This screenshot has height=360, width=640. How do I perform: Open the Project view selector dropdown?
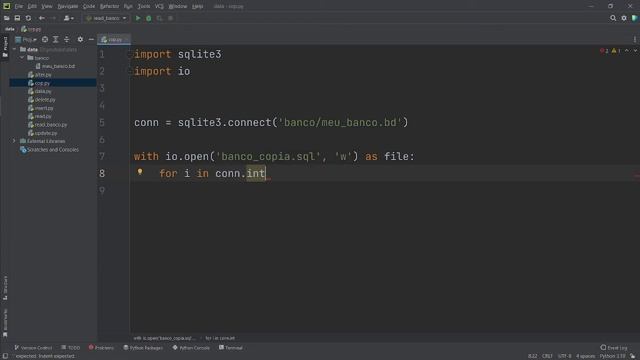(x=26, y=40)
